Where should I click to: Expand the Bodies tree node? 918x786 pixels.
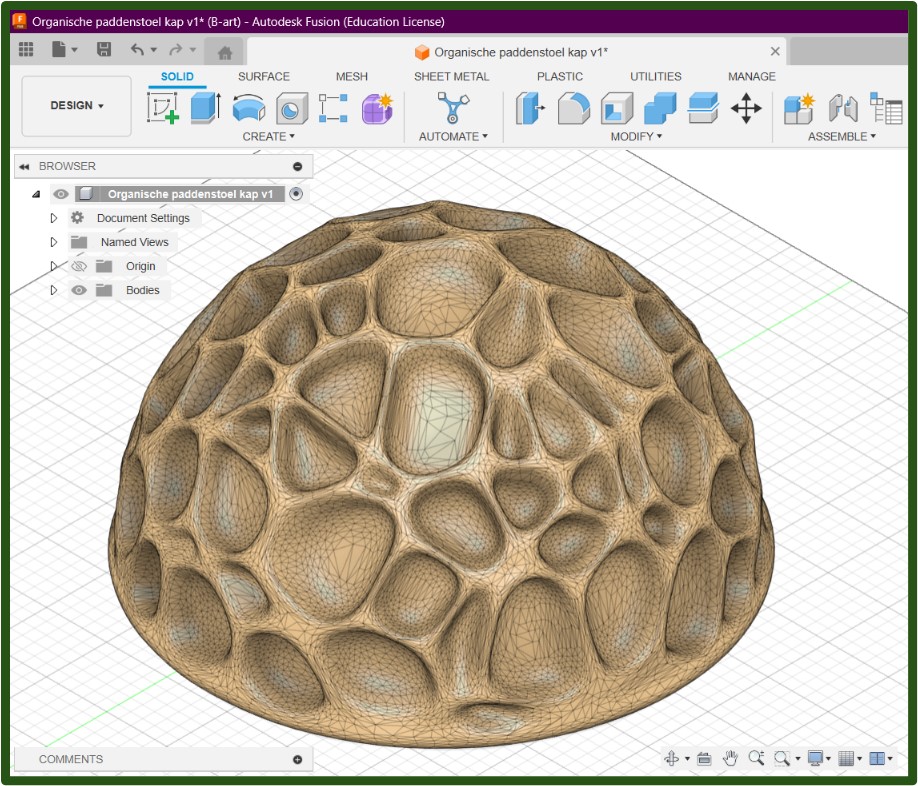(x=54, y=290)
